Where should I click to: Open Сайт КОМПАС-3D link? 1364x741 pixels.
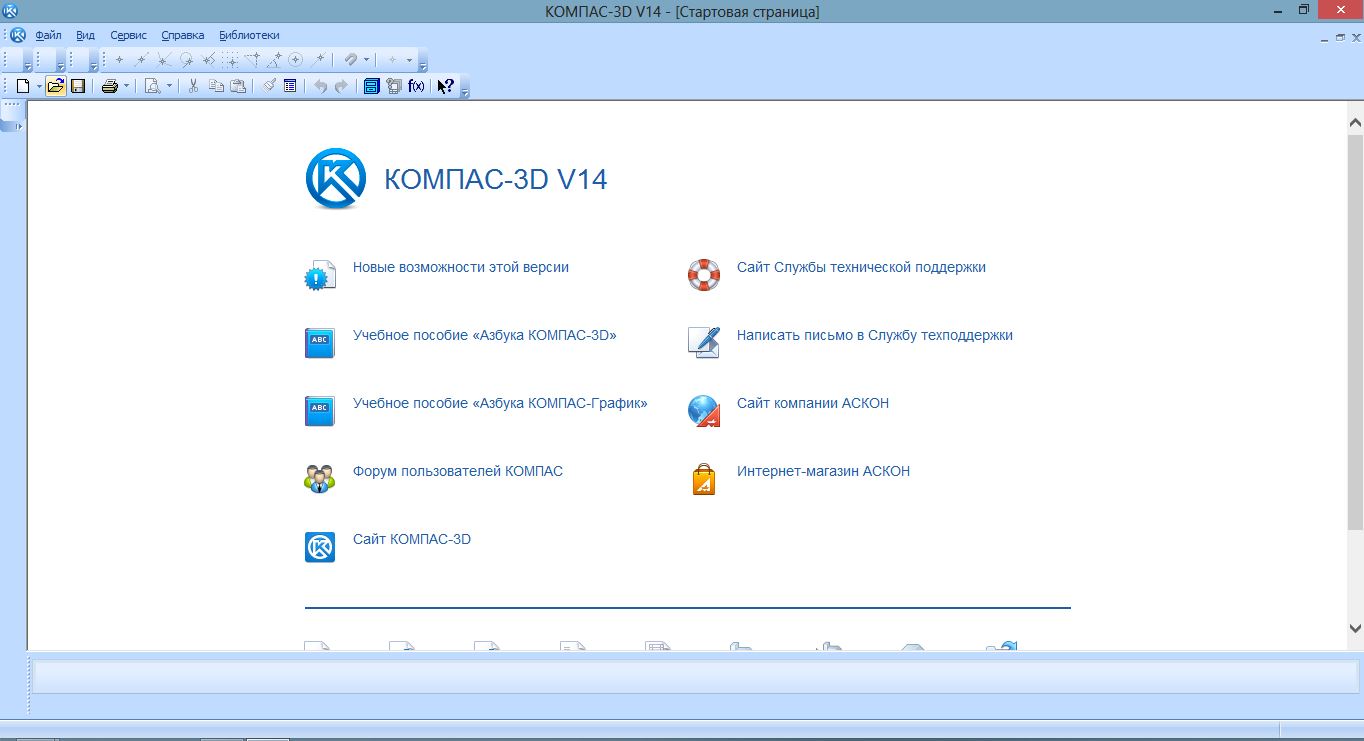(x=412, y=539)
